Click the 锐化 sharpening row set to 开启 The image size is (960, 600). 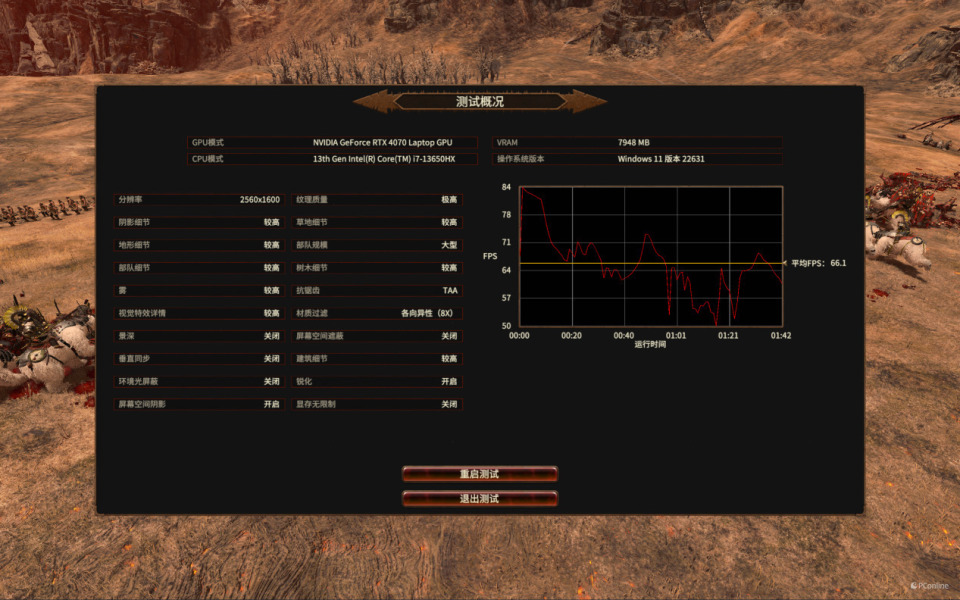[377, 381]
